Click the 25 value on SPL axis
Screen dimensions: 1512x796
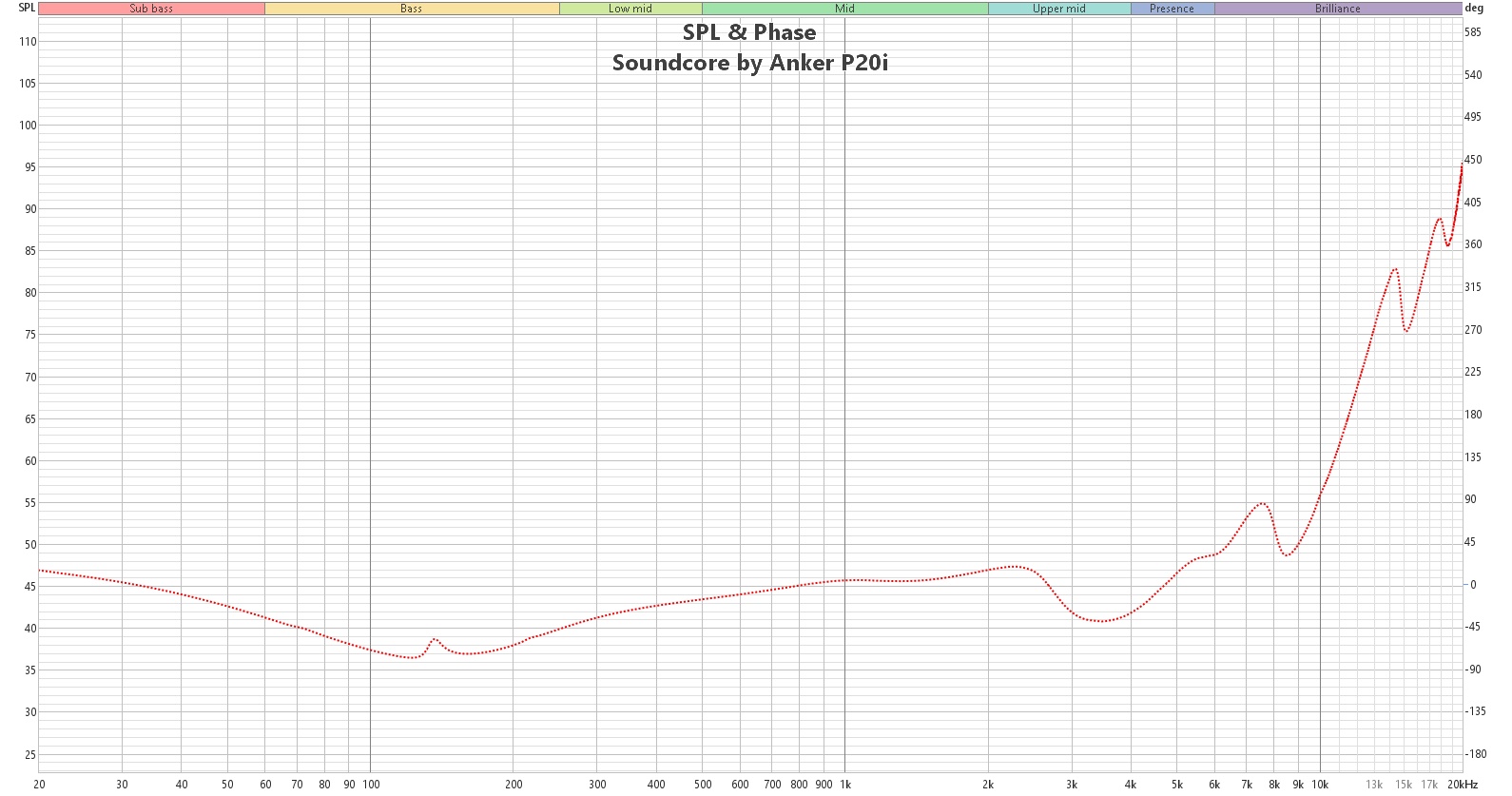point(30,755)
